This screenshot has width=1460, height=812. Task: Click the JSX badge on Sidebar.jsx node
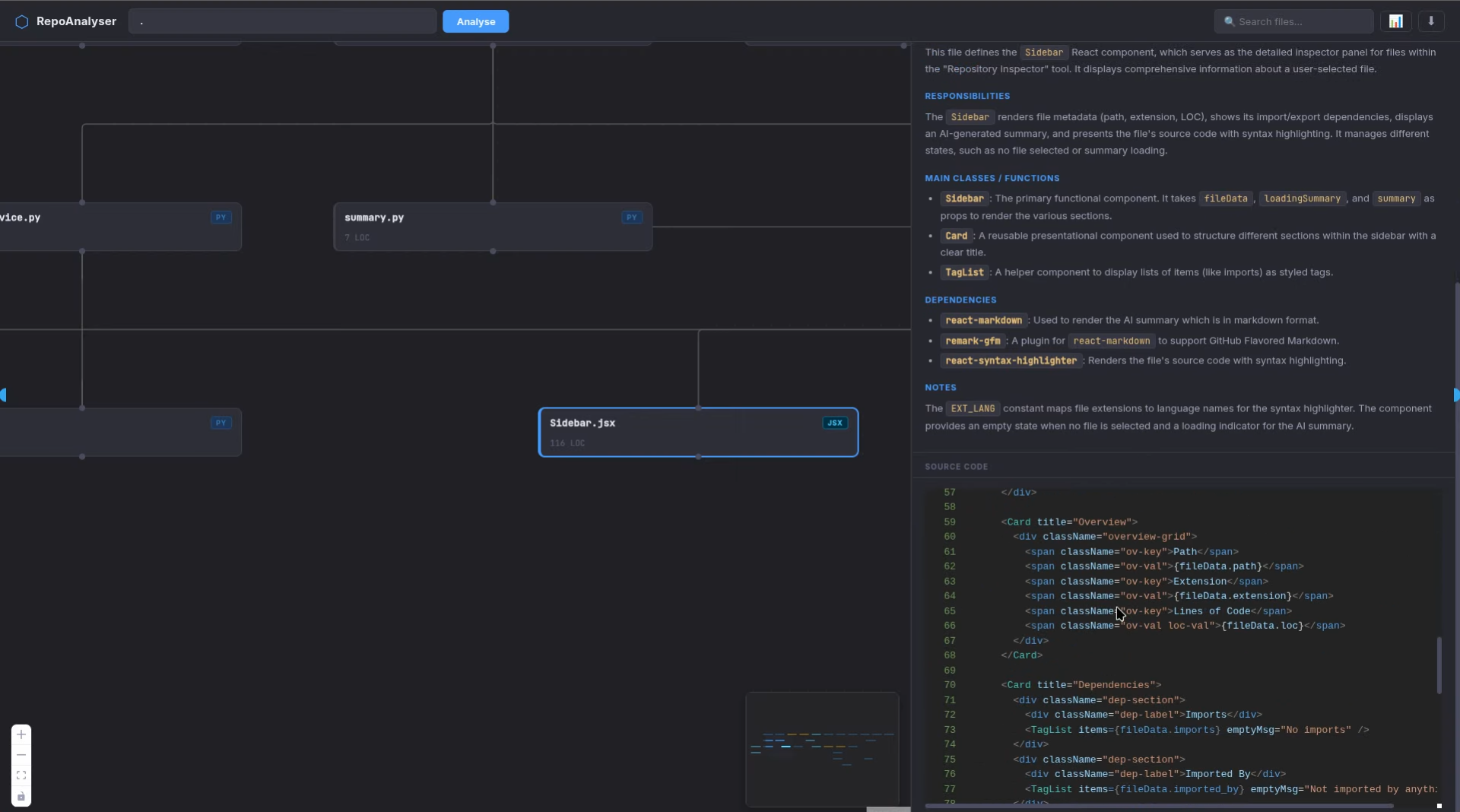pyautogui.click(x=835, y=423)
